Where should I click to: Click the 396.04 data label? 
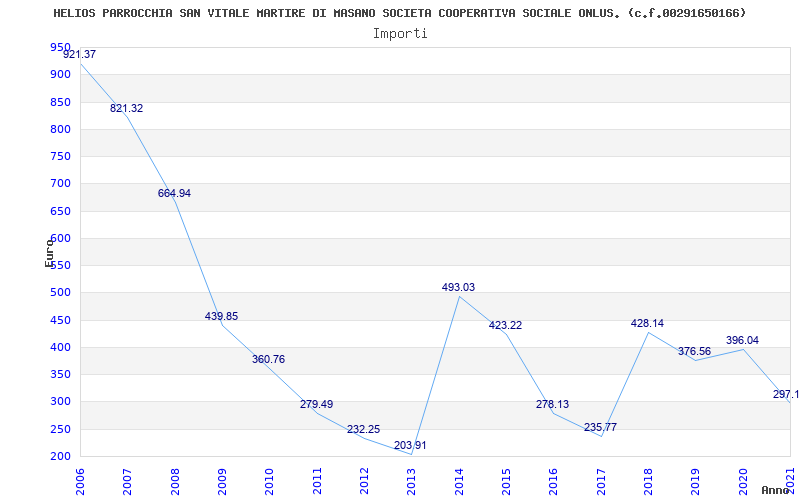click(x=742, y=340)
